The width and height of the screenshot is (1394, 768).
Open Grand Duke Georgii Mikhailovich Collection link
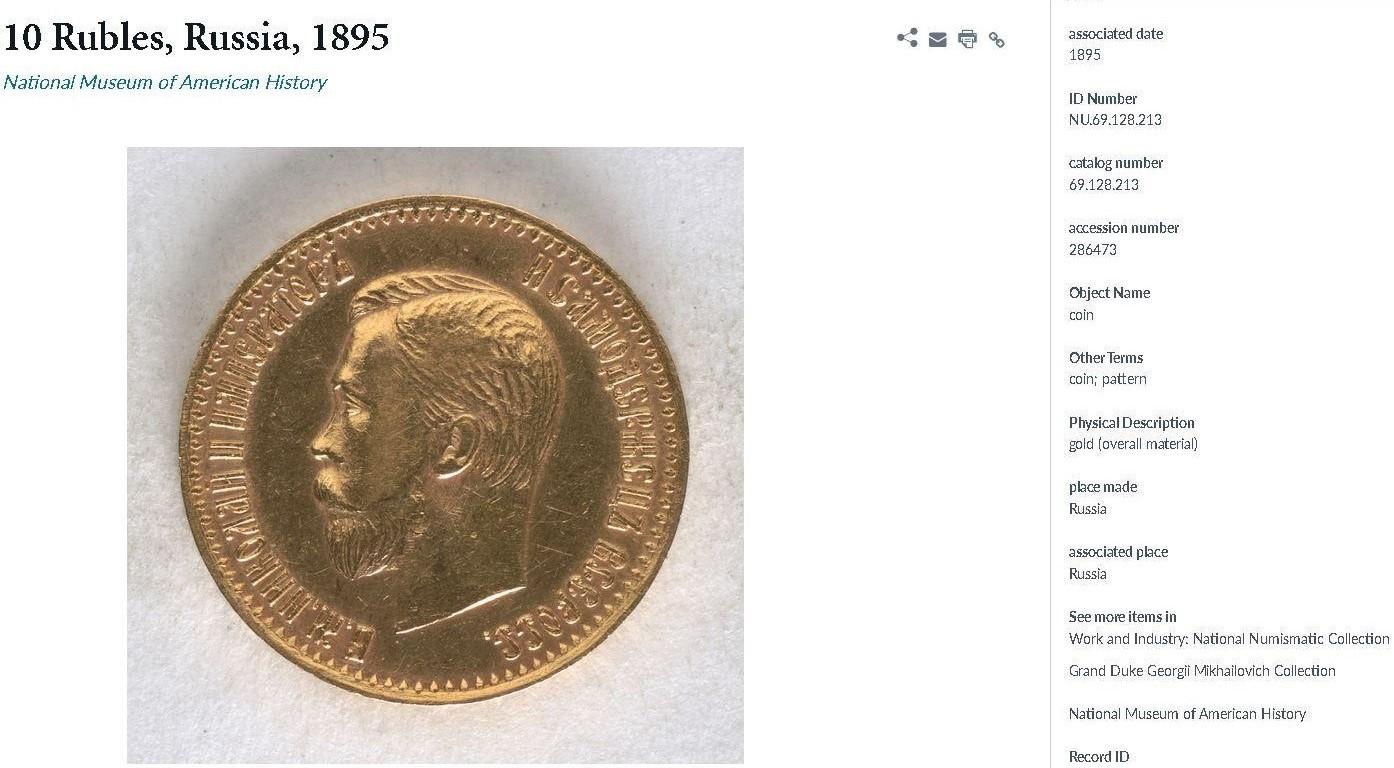[1202, 671]
